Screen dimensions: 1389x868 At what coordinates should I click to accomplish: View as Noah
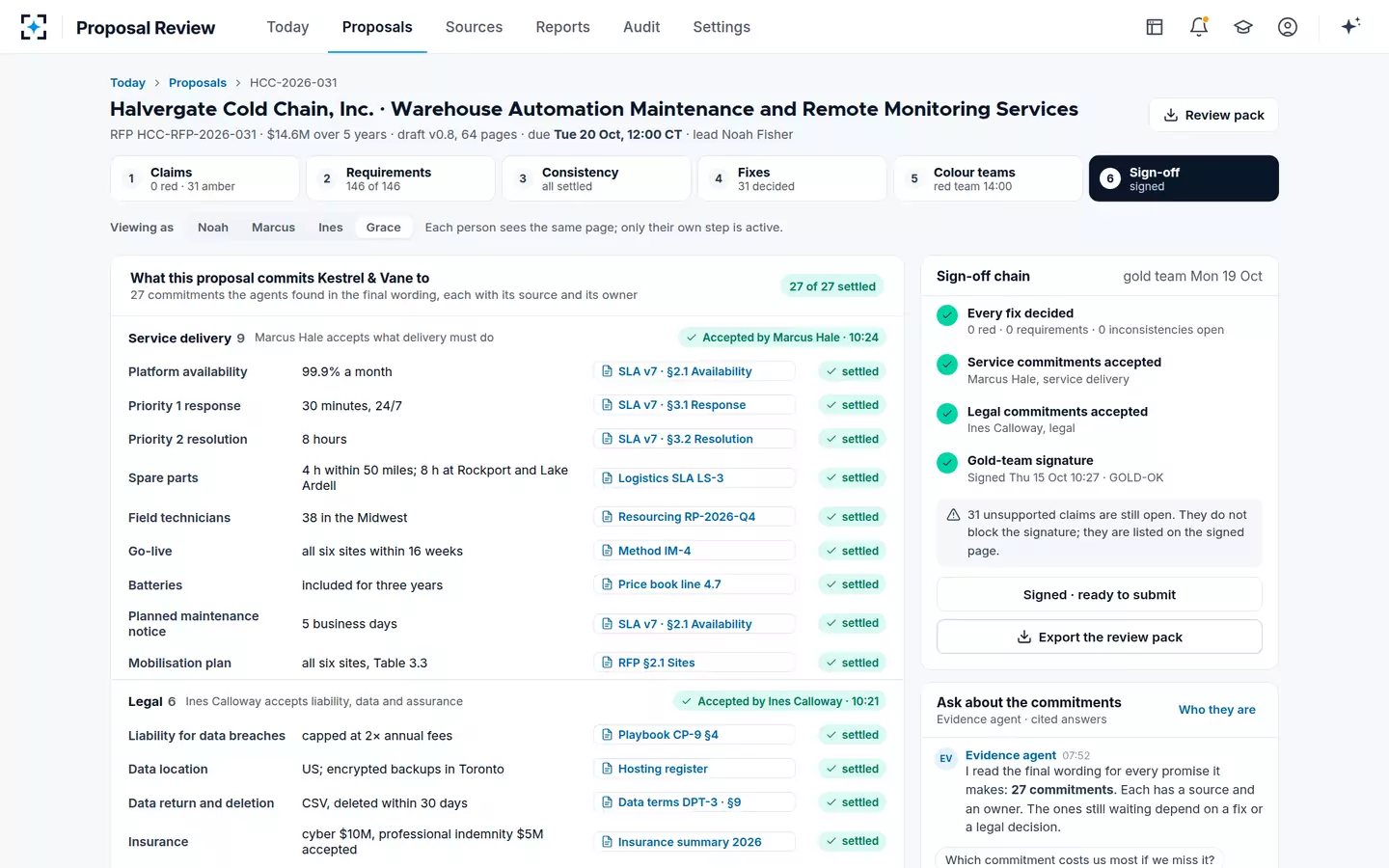[213, 228]
